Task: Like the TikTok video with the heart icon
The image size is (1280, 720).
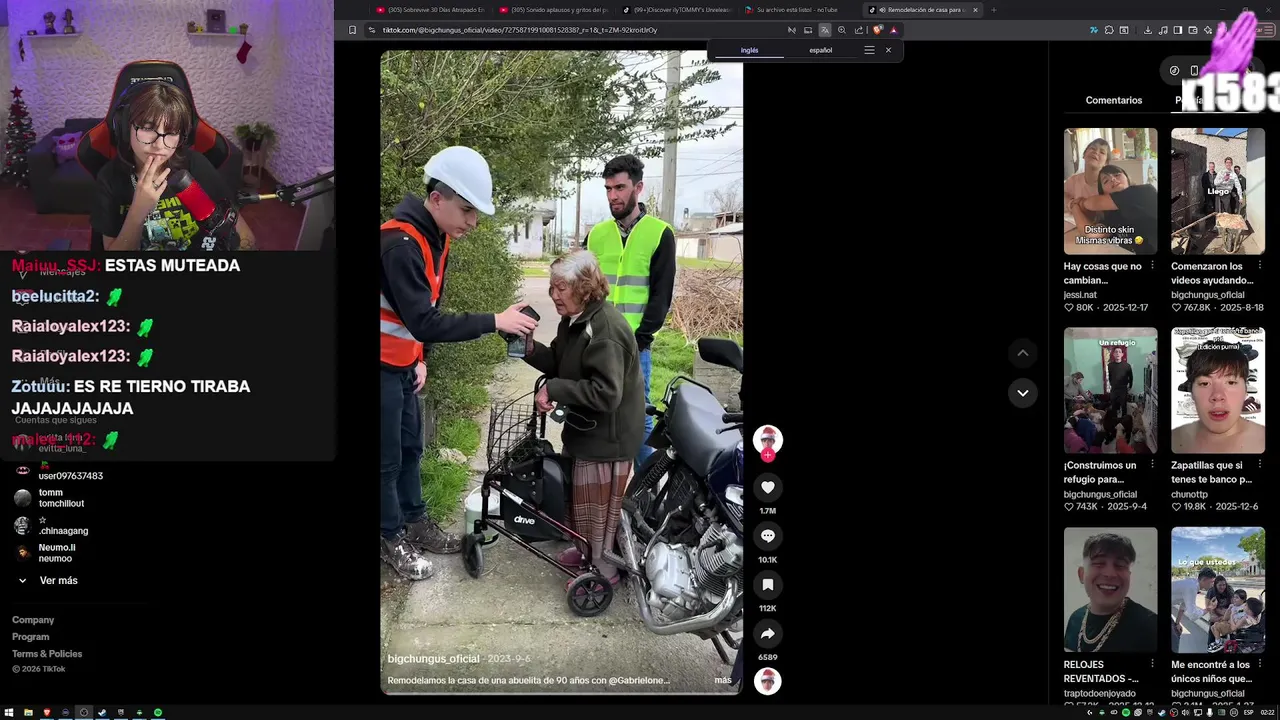Action: (x=767, y=487)
